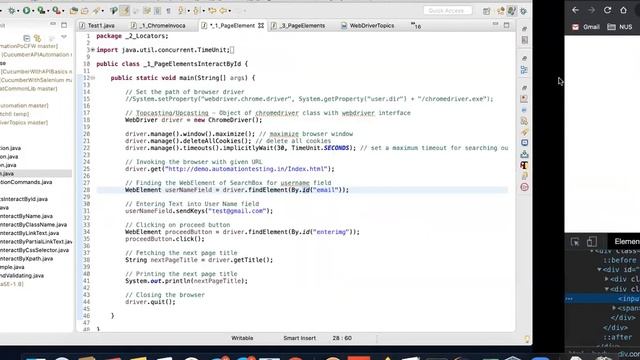Click line 25 driver.get URL string

coord(246,169)
